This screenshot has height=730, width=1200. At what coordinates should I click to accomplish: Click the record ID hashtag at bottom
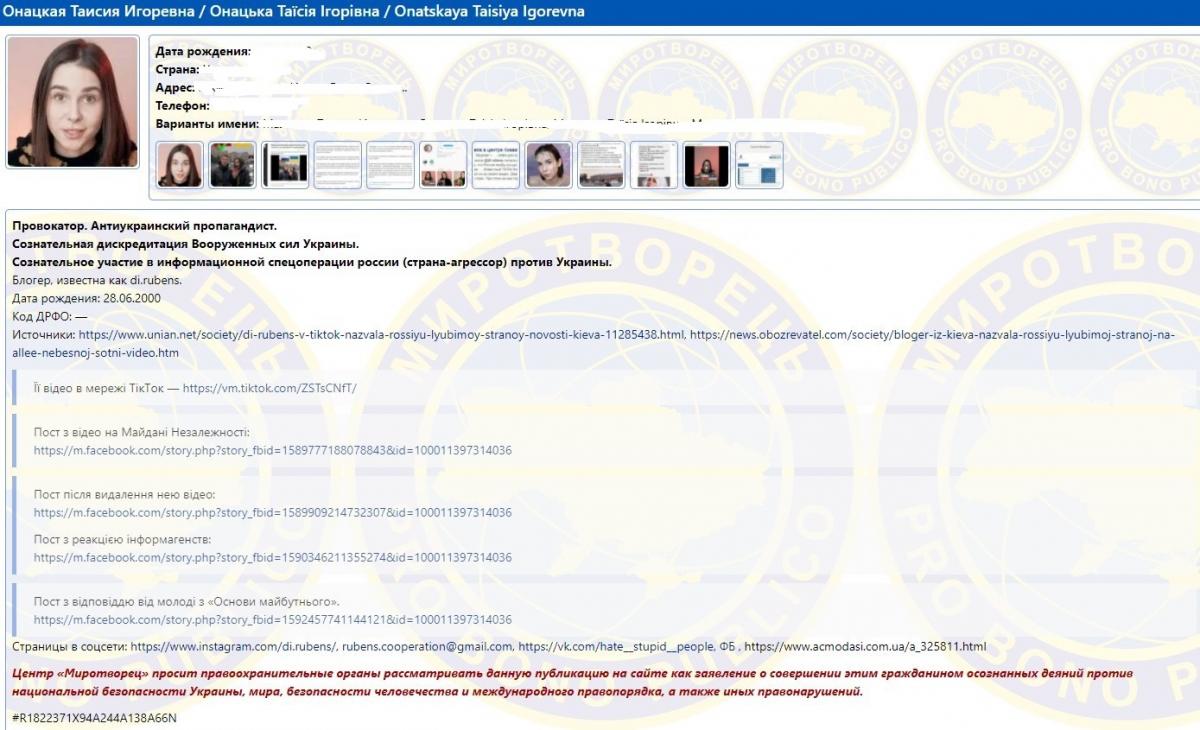tap(94, 718)
